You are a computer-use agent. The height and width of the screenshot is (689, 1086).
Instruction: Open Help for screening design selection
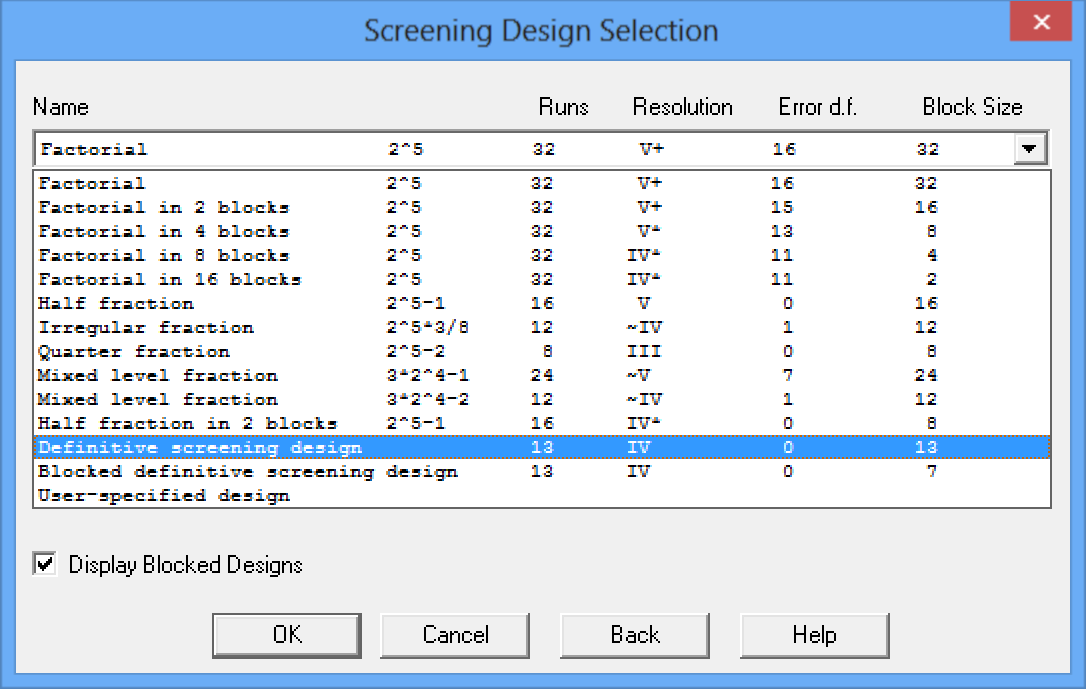814,634
